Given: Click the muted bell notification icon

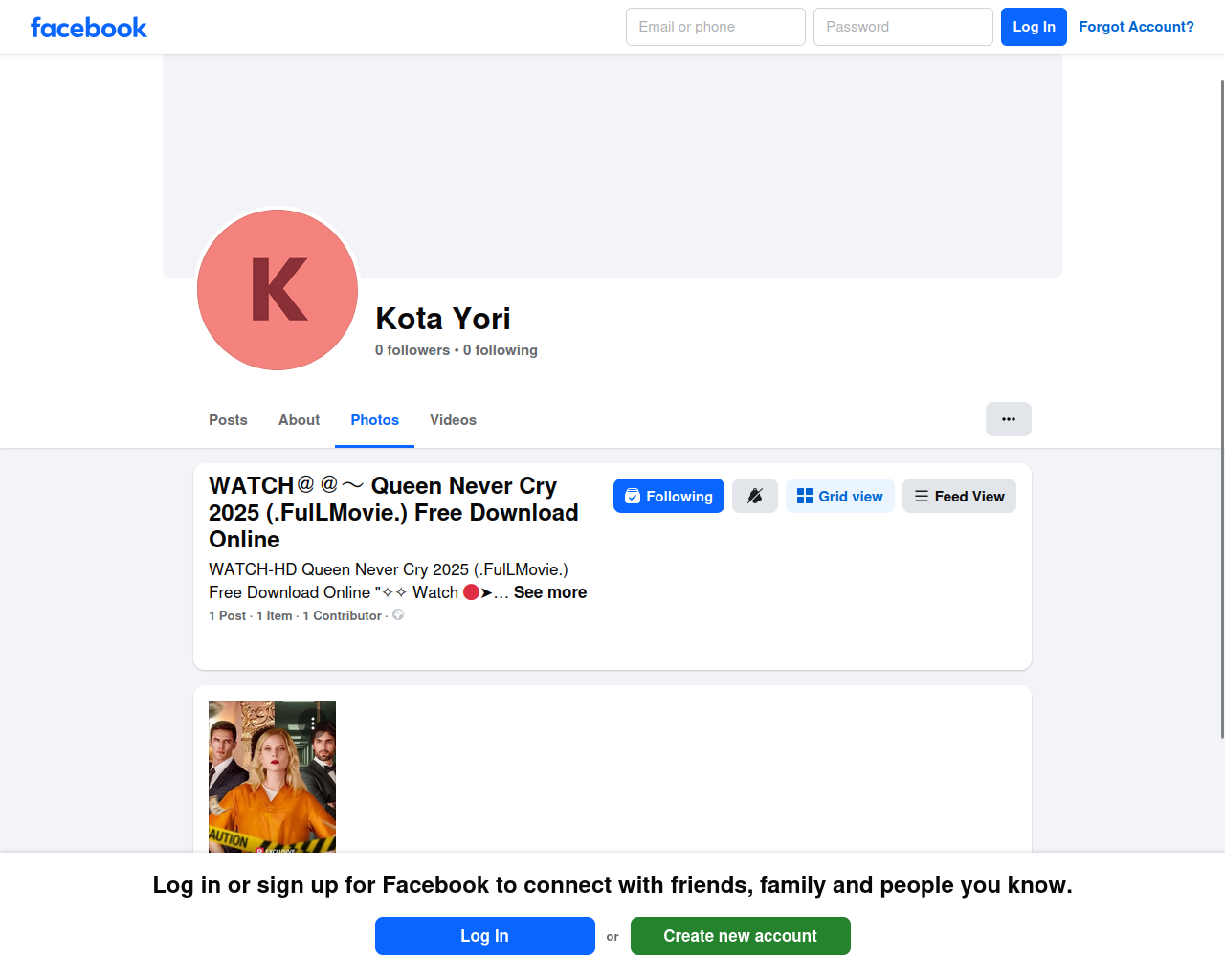Looking at the screenshot, I should coord(754,496).
